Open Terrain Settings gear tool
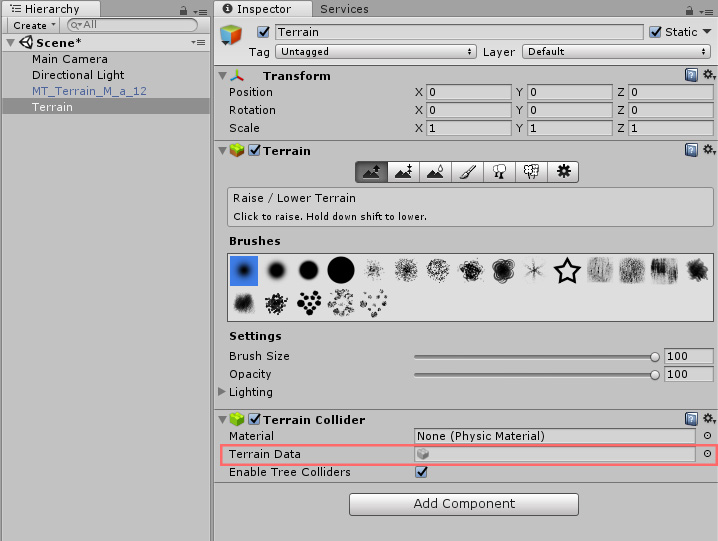718x541 pixels. point(563,172)
